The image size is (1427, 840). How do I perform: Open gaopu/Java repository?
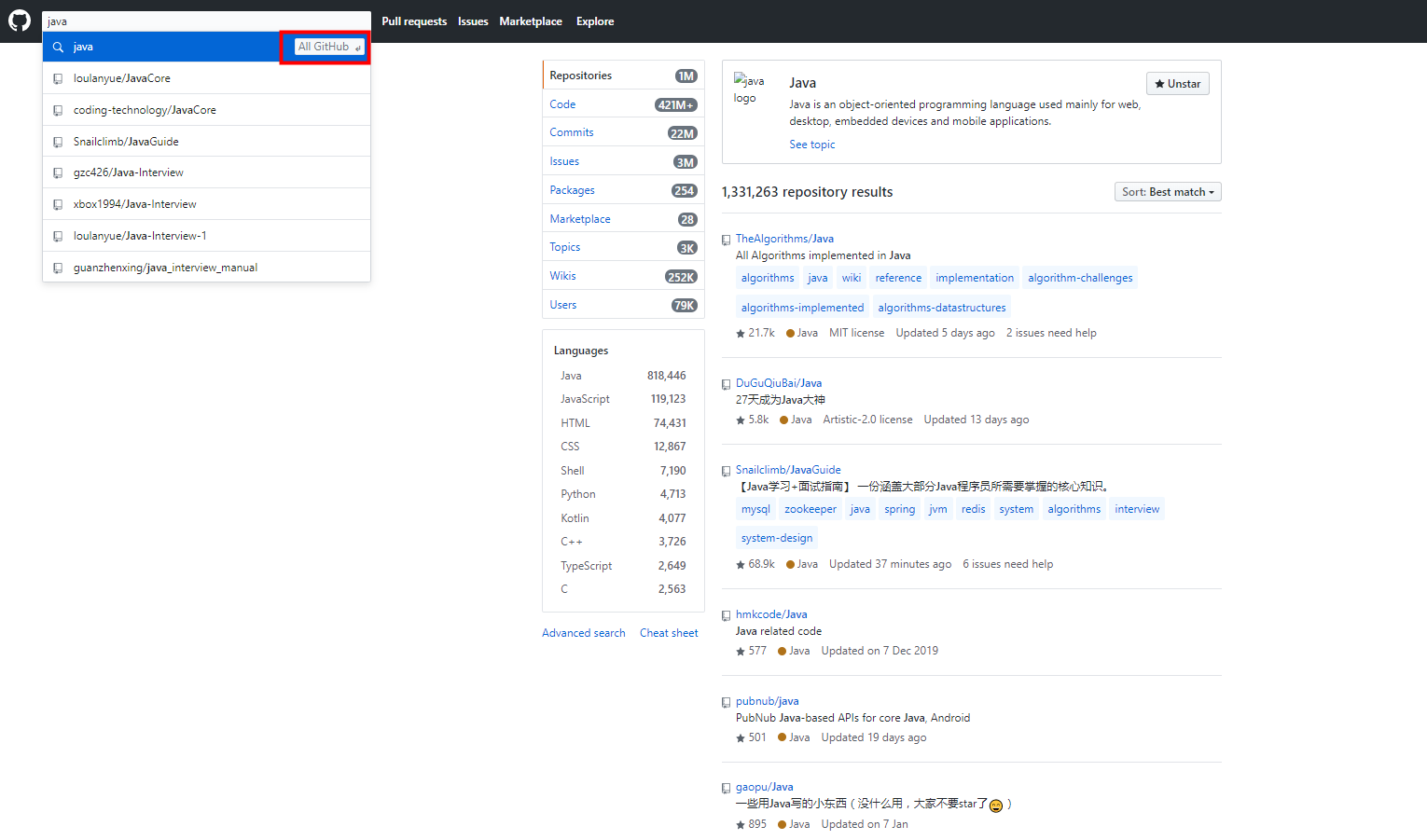[765, 787]
